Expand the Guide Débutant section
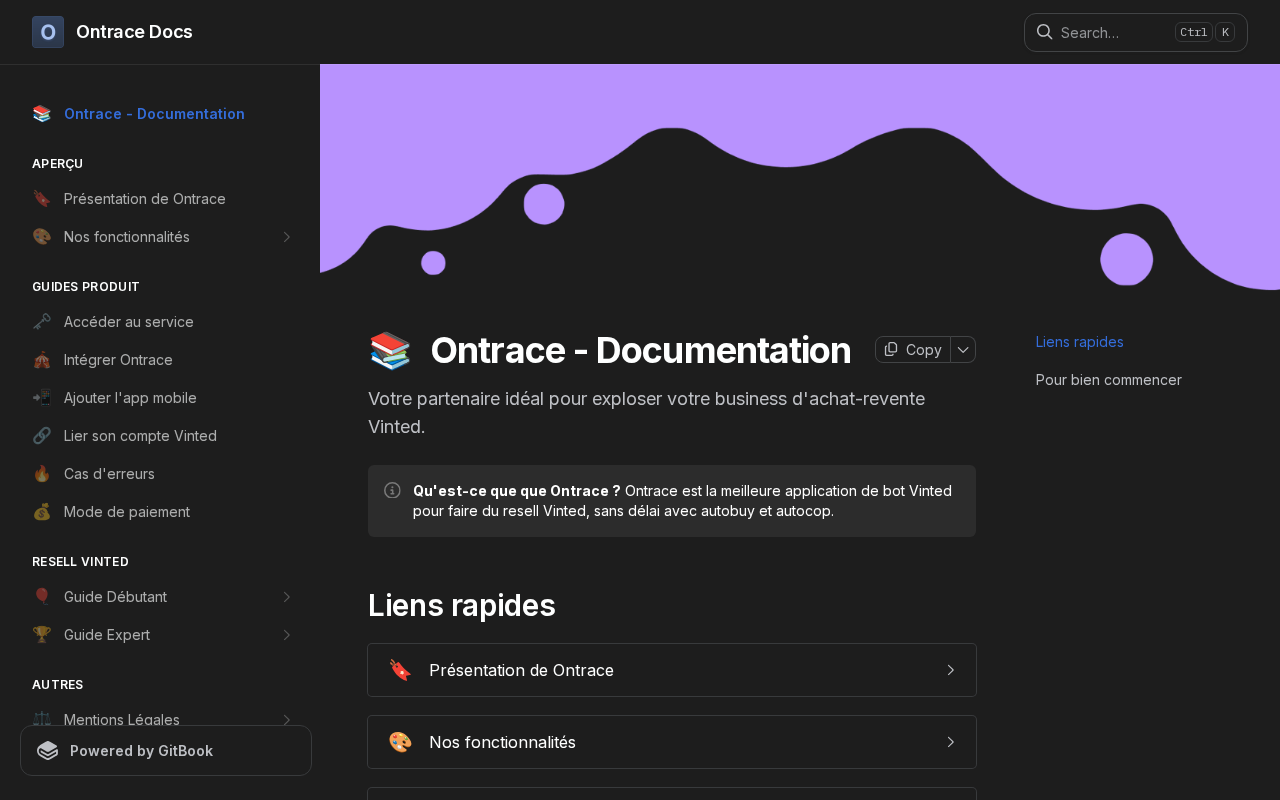 click(287, 597)
